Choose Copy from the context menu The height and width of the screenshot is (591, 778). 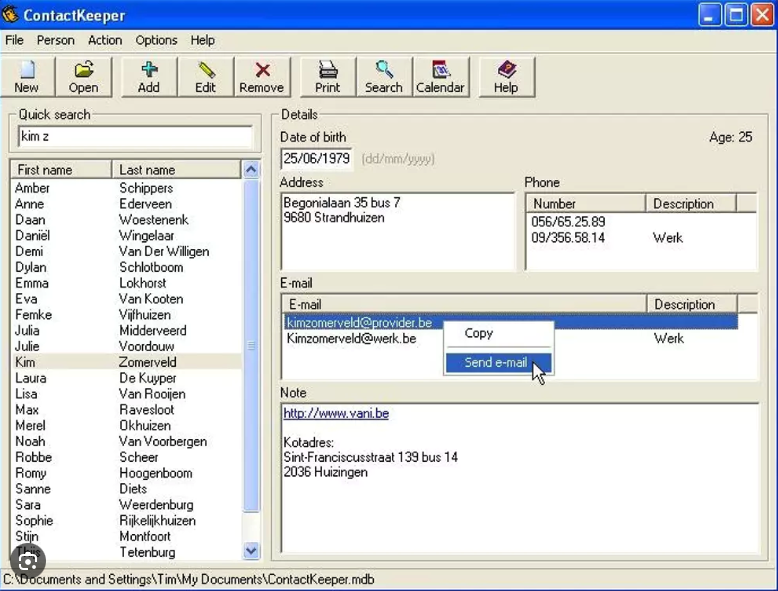[x=498, y=333]
